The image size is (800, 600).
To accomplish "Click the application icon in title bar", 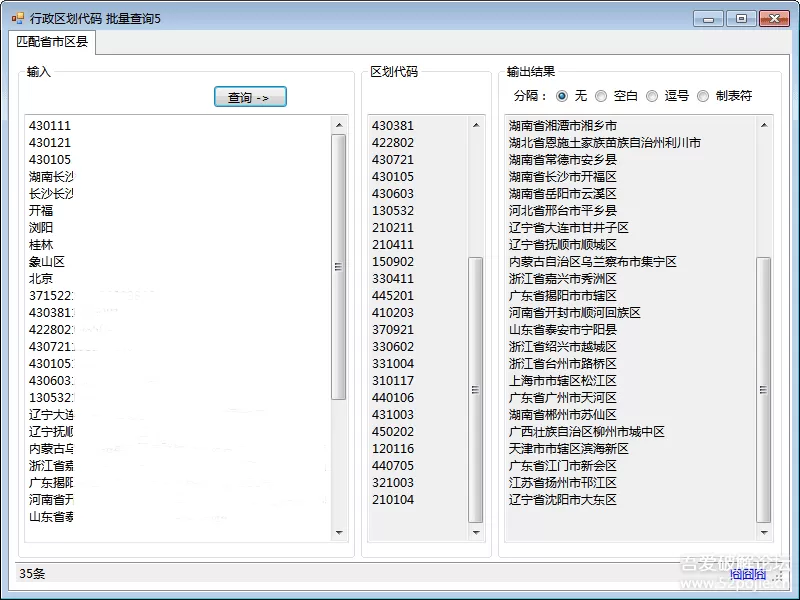I will click(x=17, y=18).
